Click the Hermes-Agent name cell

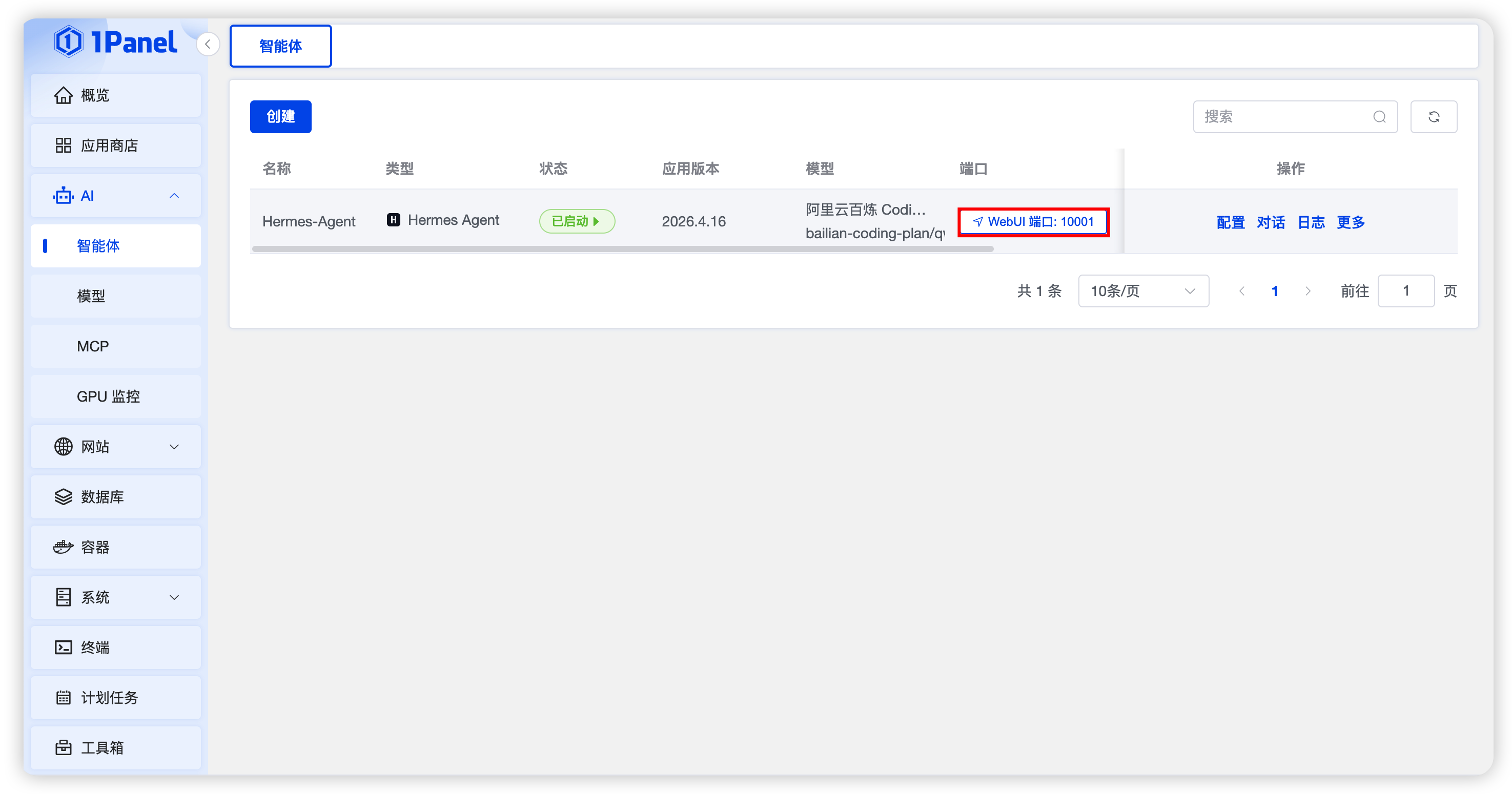pyautogui.click(x=309, y=221)
